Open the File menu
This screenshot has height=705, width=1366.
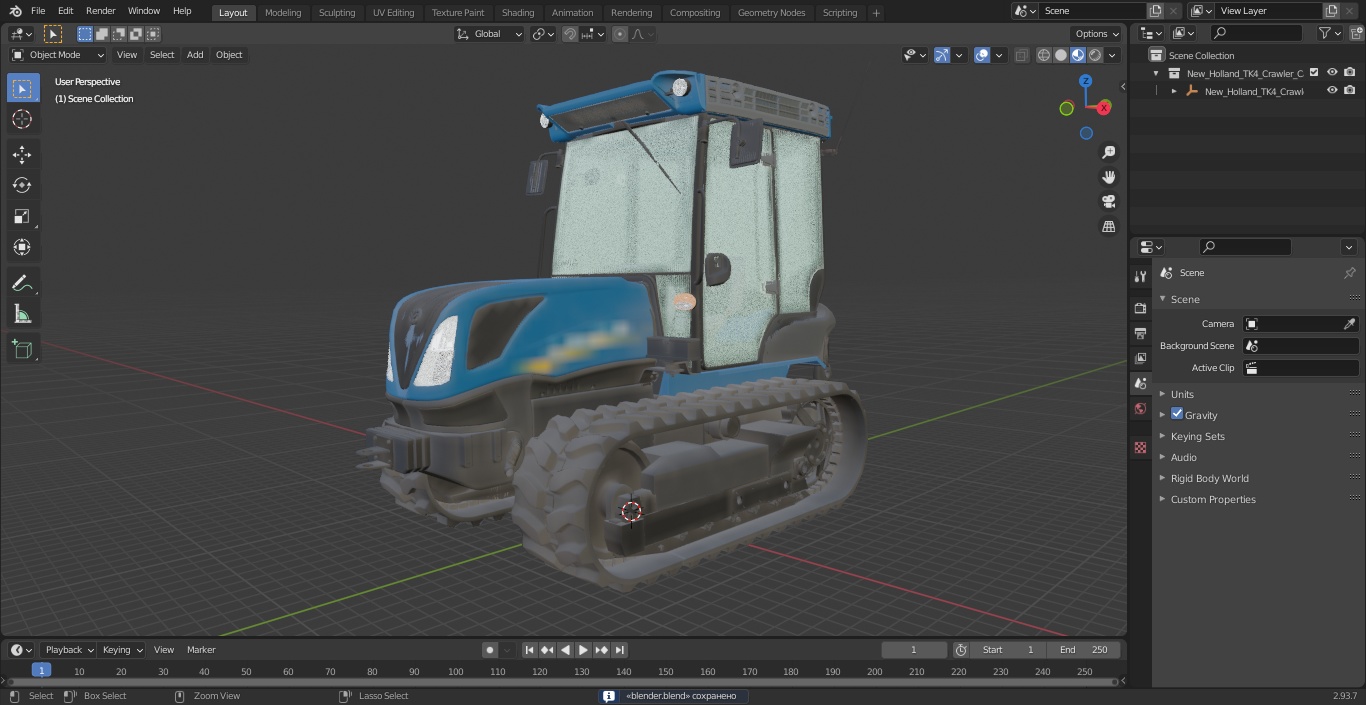pyautogui.click(x=38, y=11)
